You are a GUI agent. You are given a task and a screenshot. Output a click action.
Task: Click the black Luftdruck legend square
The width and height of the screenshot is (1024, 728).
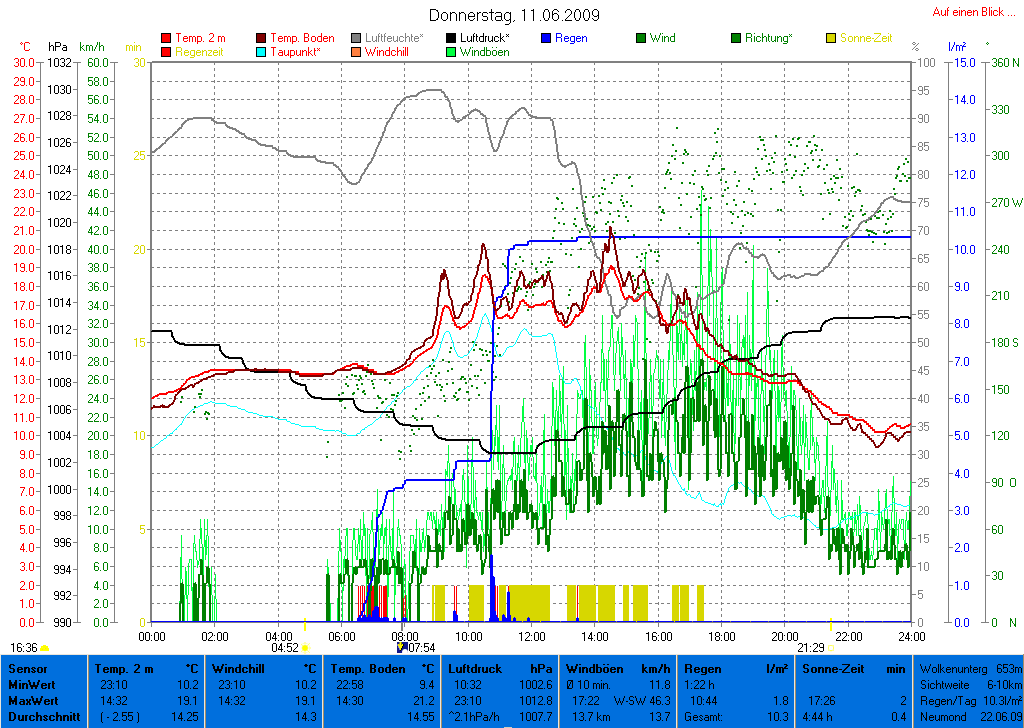coord(452,39)
